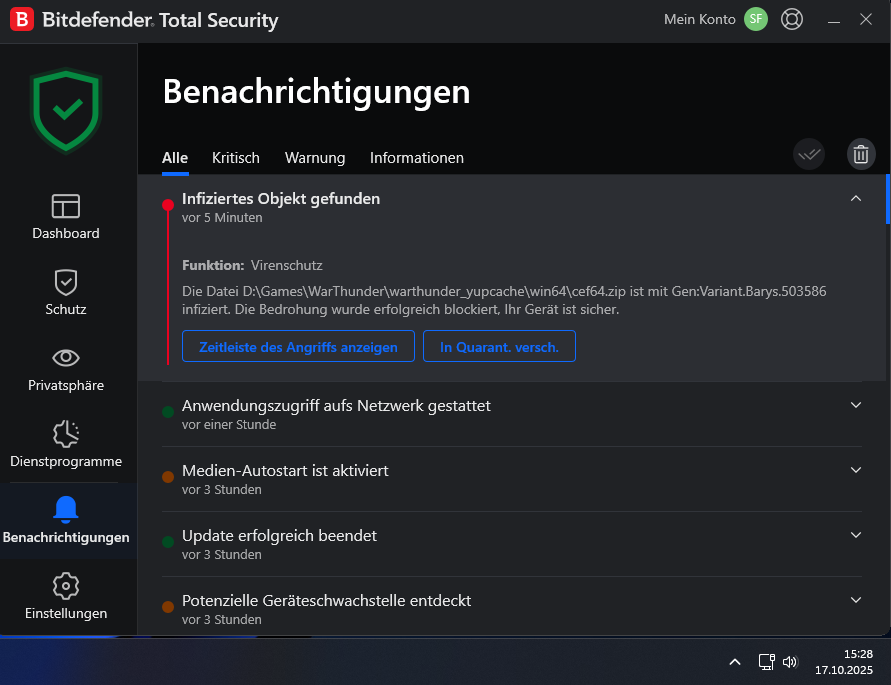Click In Quarant. versch. button

coord(499,346)
